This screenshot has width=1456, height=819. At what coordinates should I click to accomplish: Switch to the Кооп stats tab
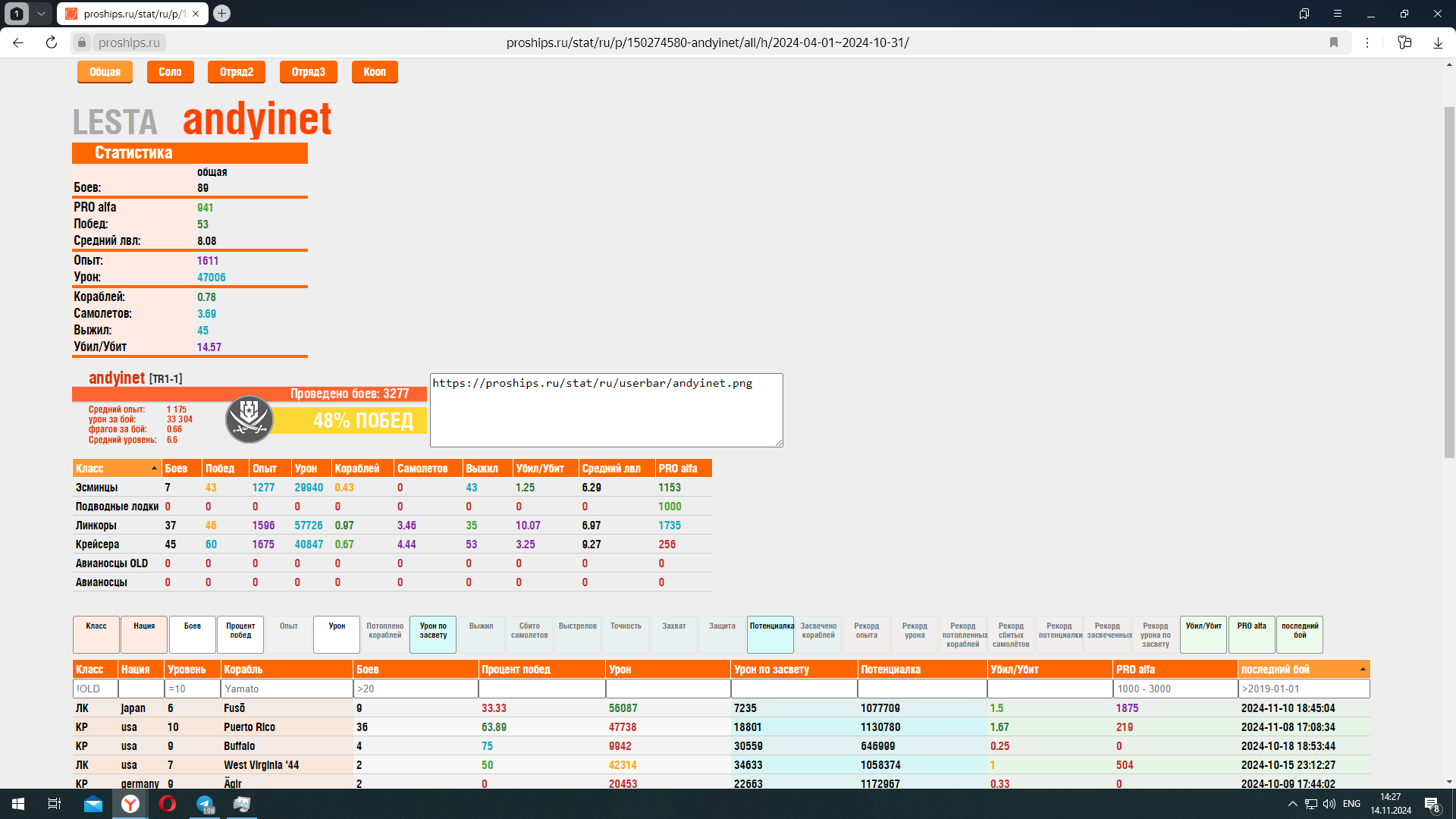coord(375,72)
